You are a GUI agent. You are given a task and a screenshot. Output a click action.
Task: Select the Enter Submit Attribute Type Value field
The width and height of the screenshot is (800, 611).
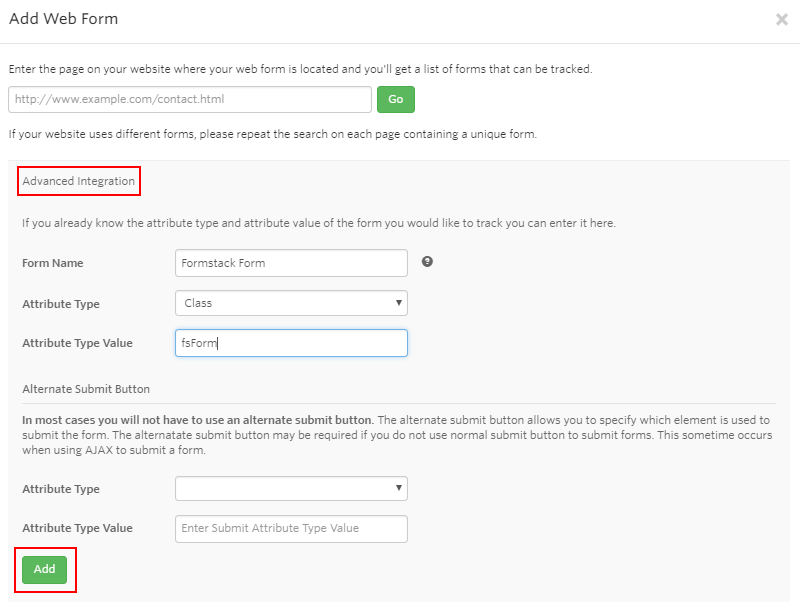290,528
